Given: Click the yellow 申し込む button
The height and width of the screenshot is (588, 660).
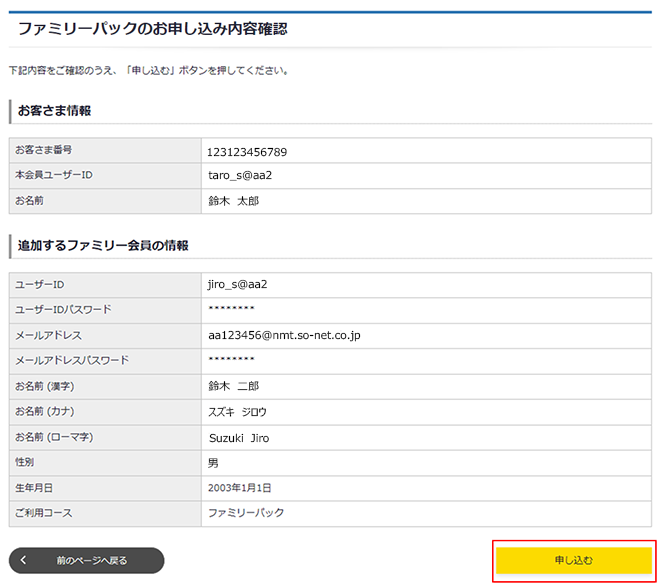Looking at the screenshot, I should tap(573, 560).
